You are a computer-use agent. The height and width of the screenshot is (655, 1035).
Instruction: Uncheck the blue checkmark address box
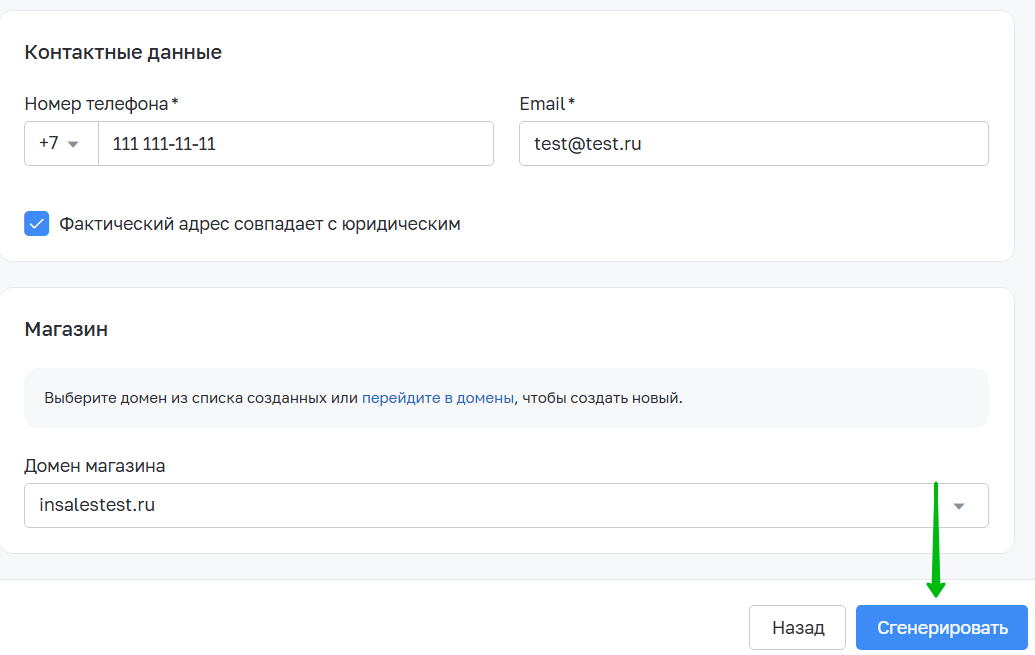37,224
